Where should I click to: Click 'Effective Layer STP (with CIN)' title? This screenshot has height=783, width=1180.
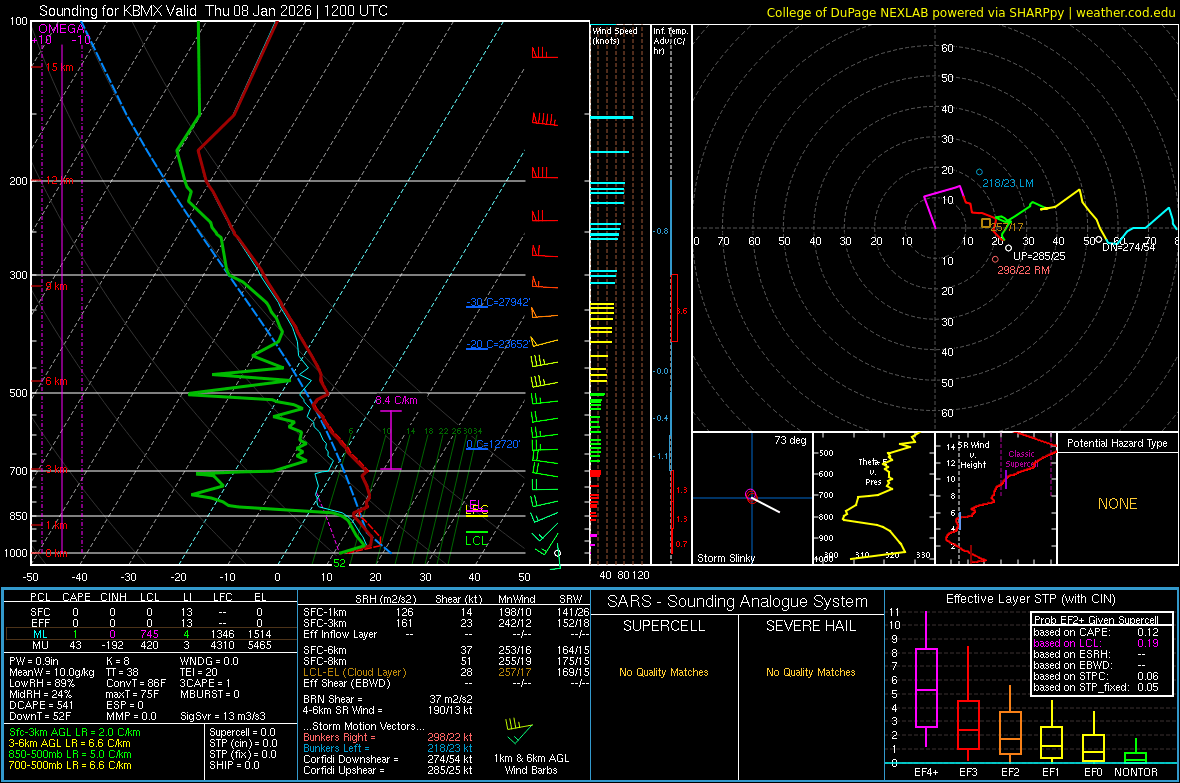1030,599
